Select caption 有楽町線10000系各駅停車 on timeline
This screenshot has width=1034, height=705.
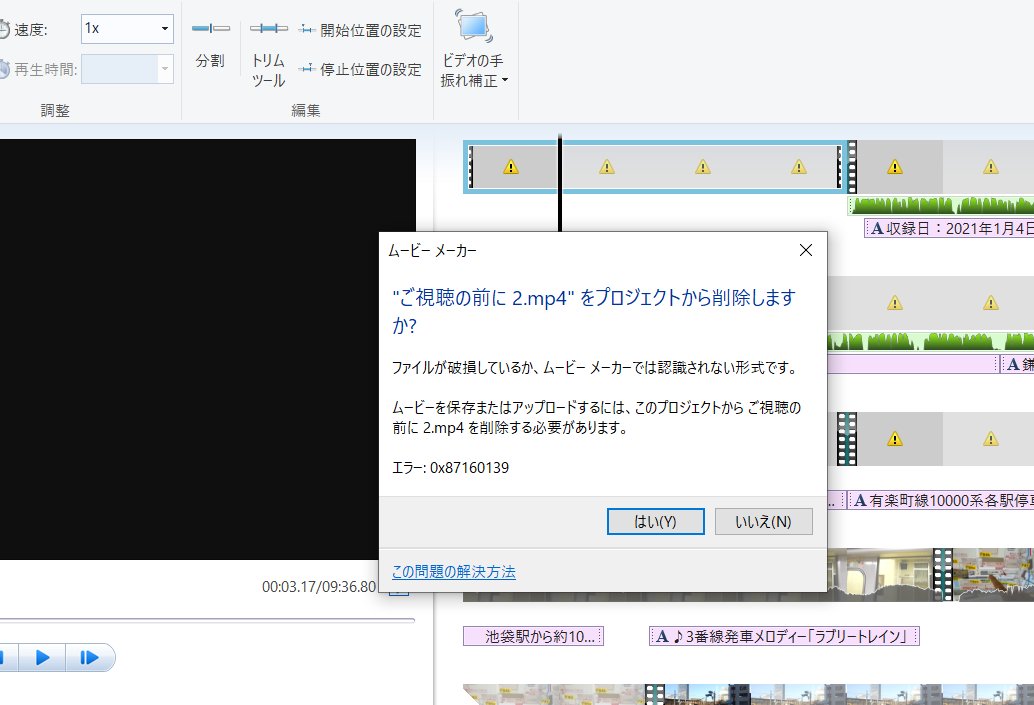point(942,501)
